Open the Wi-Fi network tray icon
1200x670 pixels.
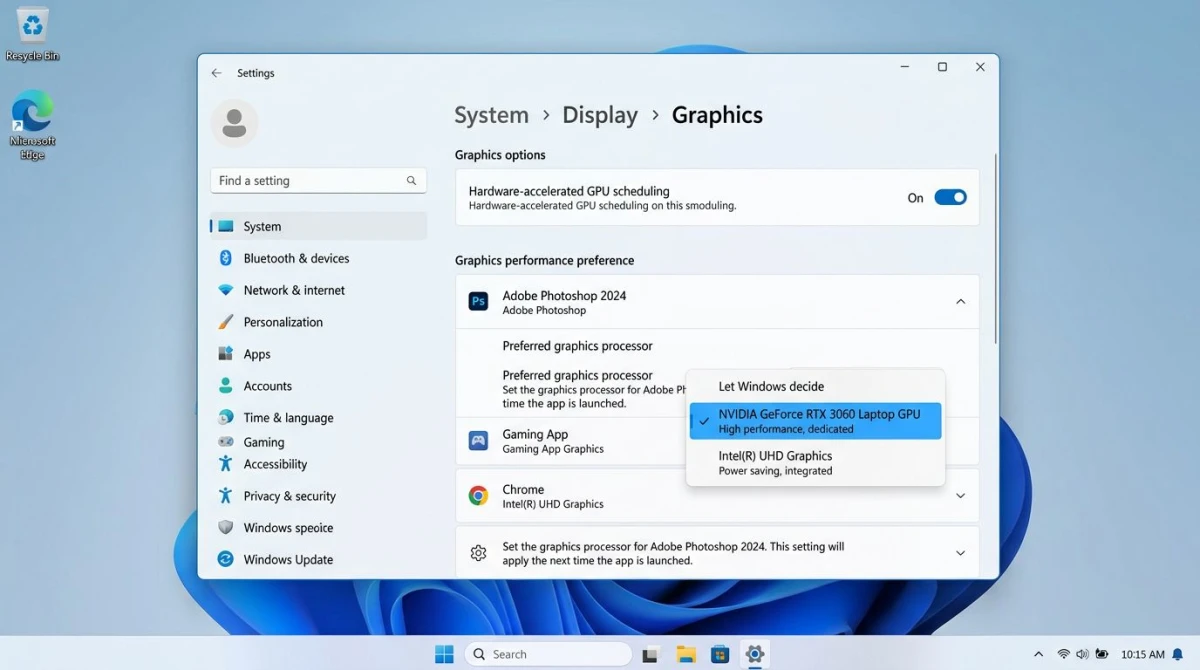(x=1063, y=654)
